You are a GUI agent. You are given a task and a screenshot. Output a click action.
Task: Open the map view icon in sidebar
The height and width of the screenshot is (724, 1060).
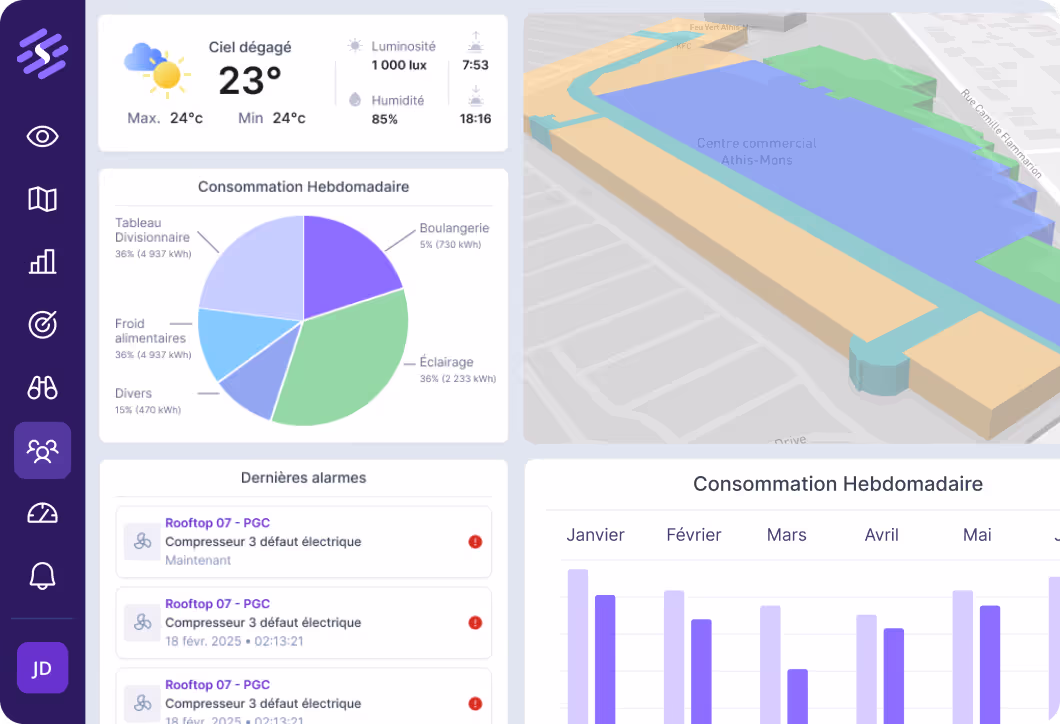point(42,199)
